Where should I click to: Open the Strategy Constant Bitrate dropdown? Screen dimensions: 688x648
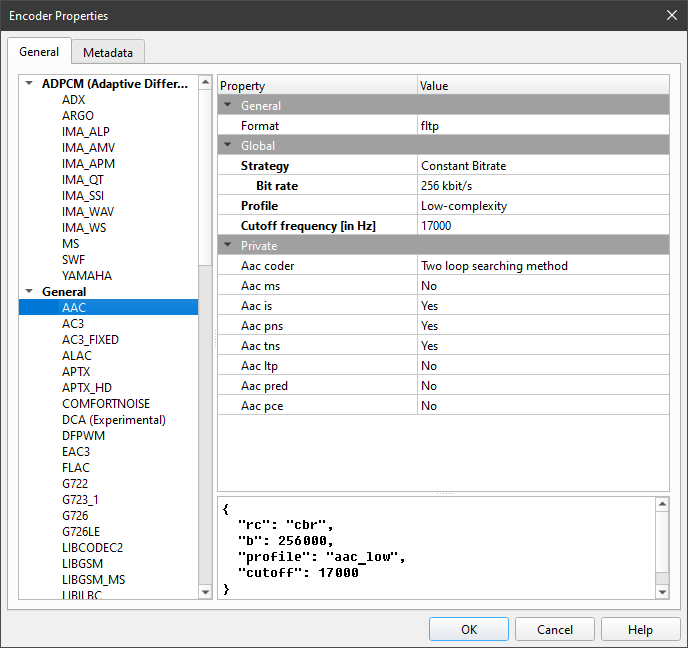(x=542, y=166)
